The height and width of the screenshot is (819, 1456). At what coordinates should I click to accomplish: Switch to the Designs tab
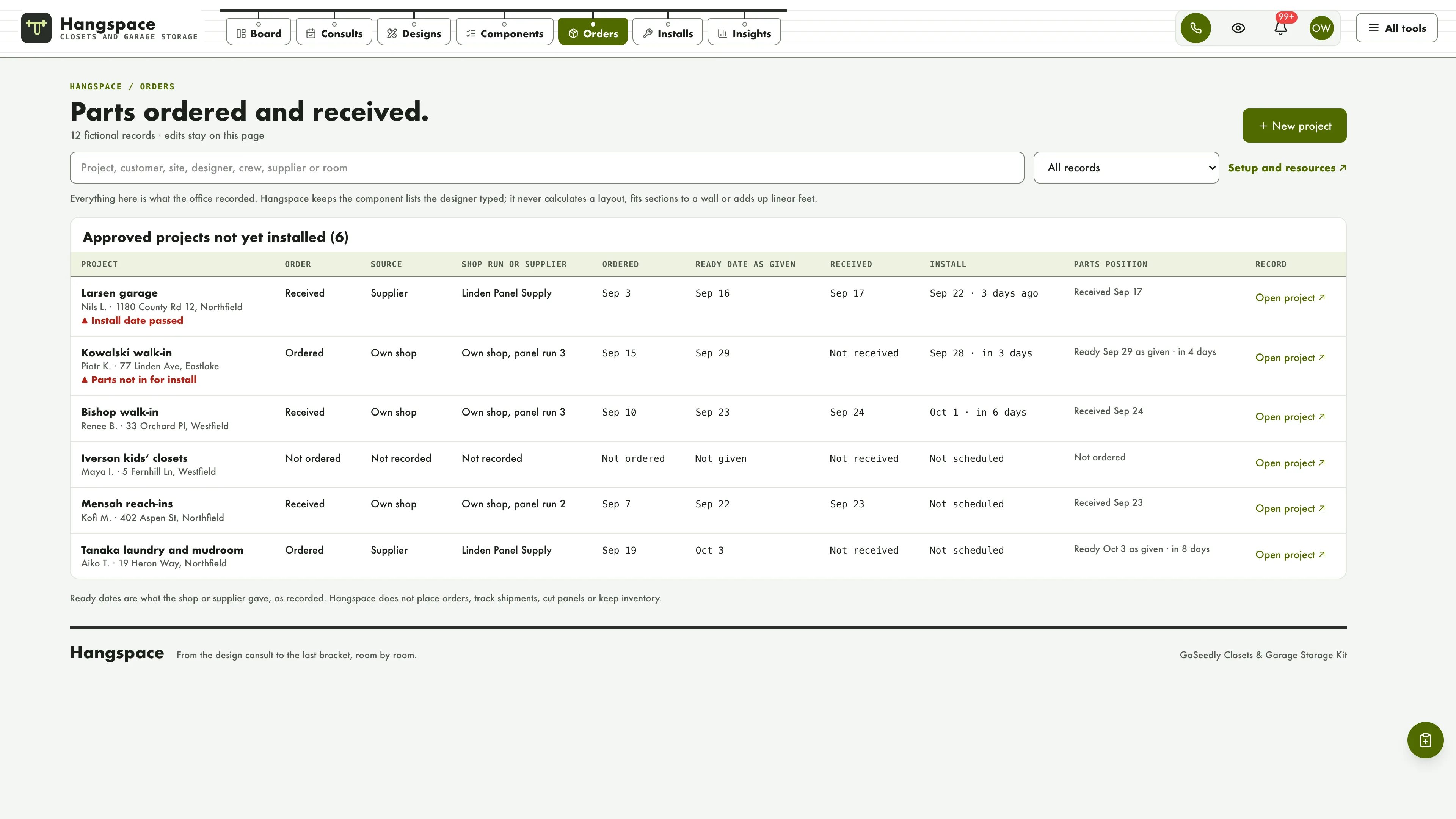[x=414, y=33]
